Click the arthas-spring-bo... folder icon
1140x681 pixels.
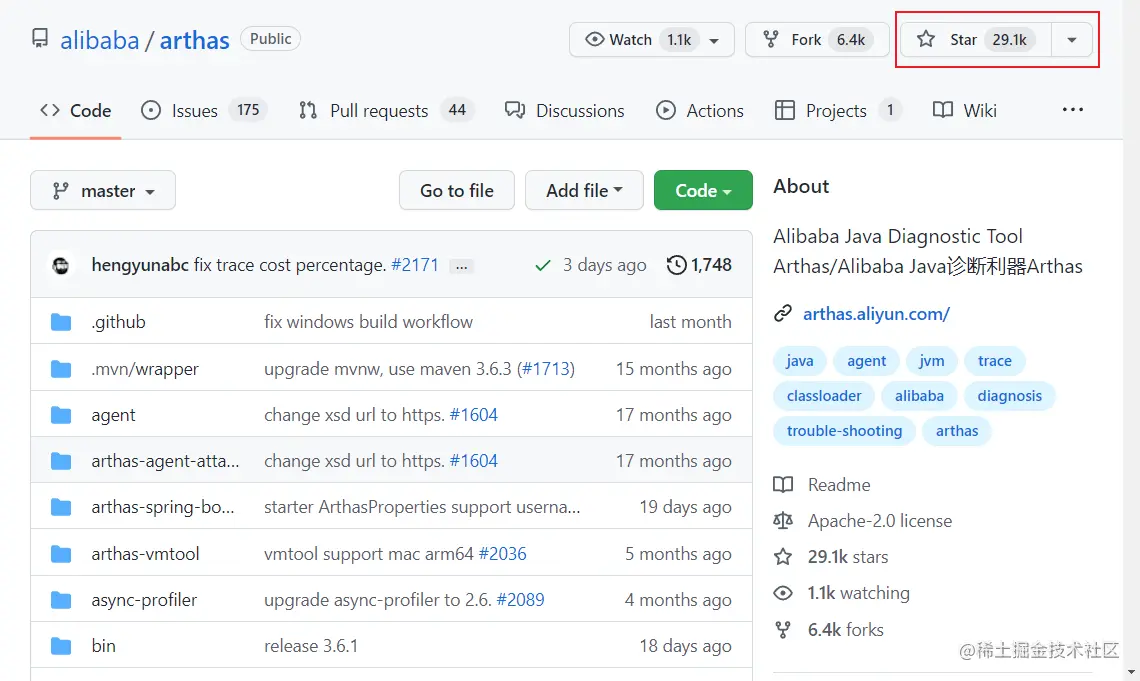pyautogui.click(x=61, y=507)
